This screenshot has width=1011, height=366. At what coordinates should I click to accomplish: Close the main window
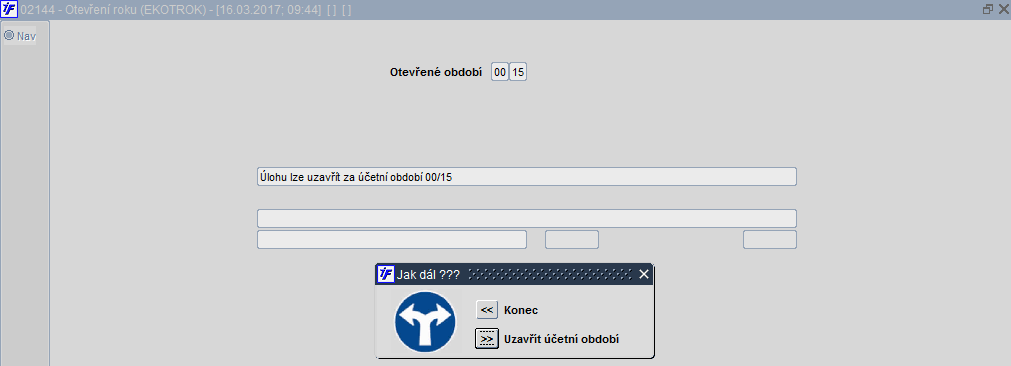click(1003, 10)
